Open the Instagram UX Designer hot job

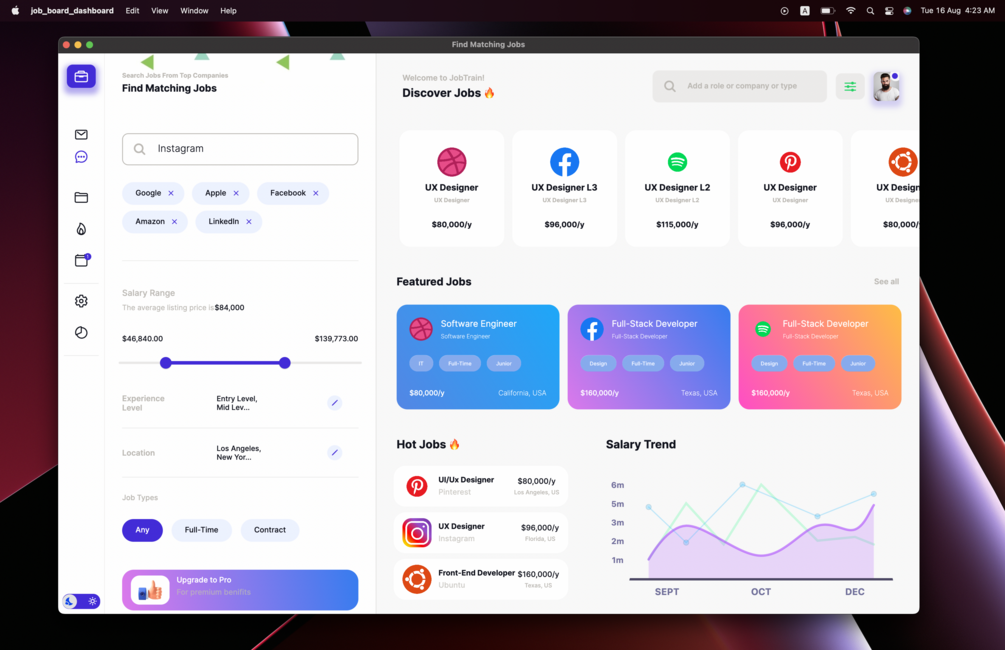click(x=481, y=533)
